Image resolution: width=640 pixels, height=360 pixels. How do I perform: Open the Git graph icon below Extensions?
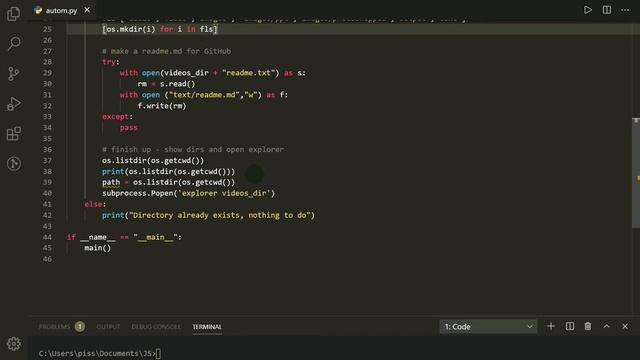(13, 164)
